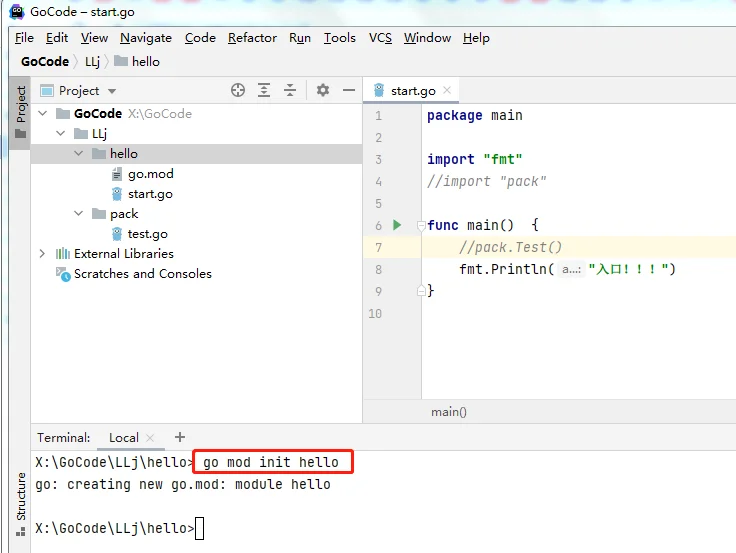Select the hello folder in project tree
Viewport: 736px width, 553px height.
click(x=196, y=154)
